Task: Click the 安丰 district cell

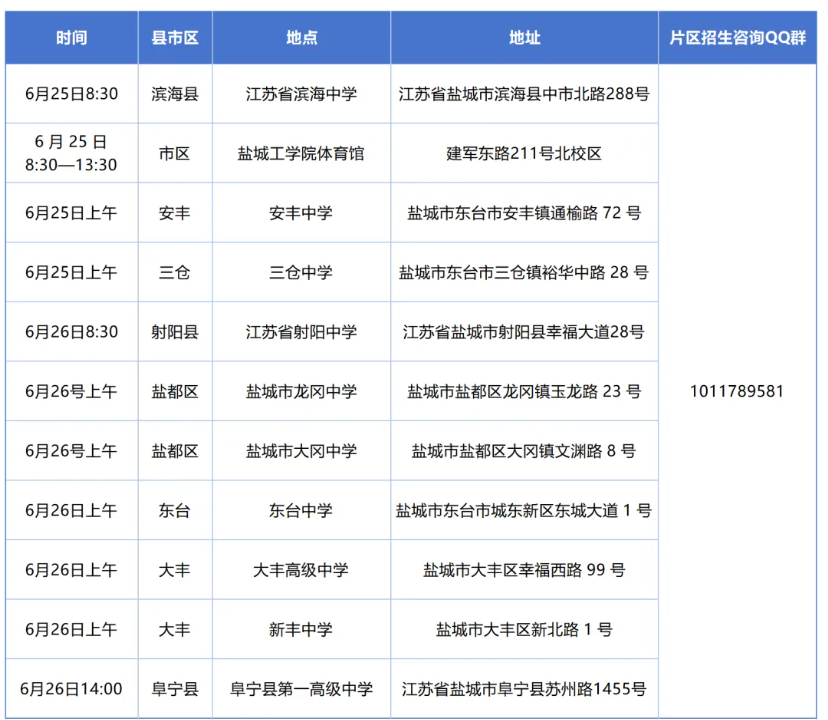Action: click(175, 213)
